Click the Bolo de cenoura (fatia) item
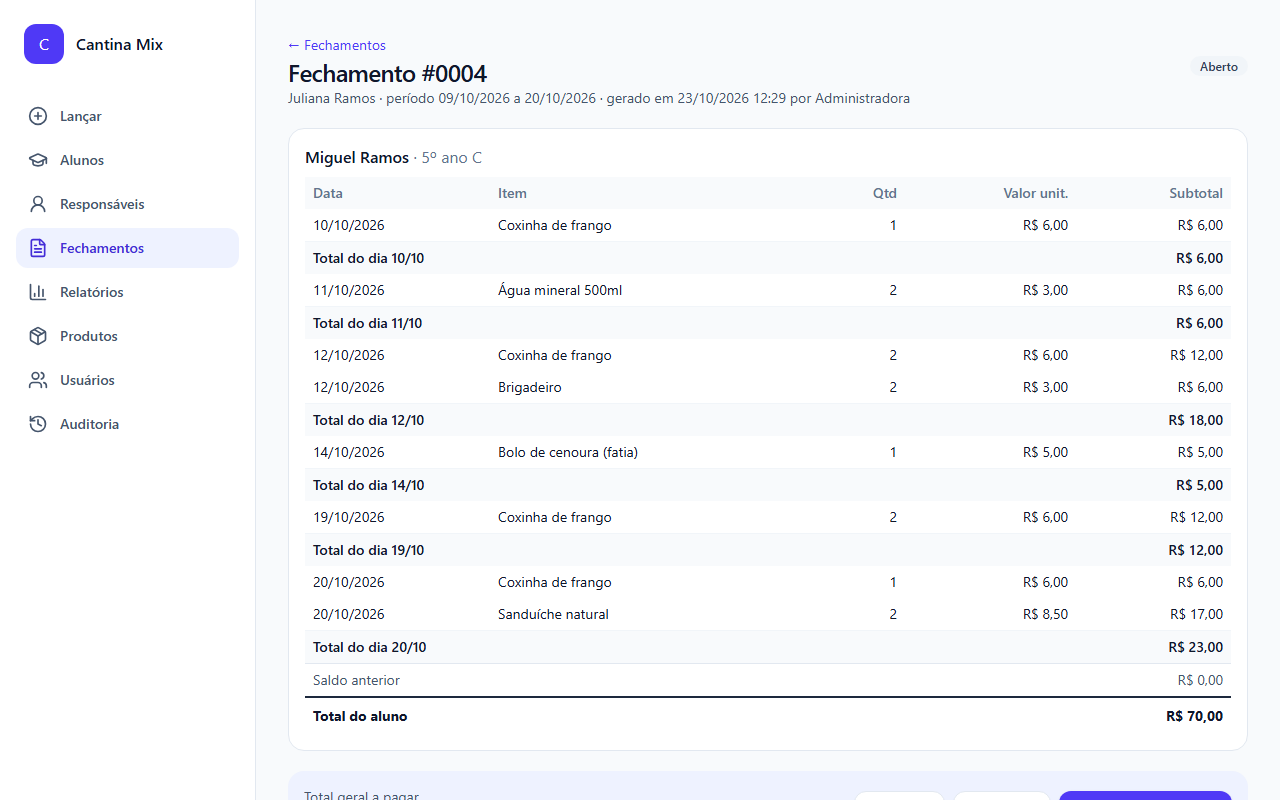Image resolution: width=1280 pixels, height=800 pixels. tap(568, 452)
